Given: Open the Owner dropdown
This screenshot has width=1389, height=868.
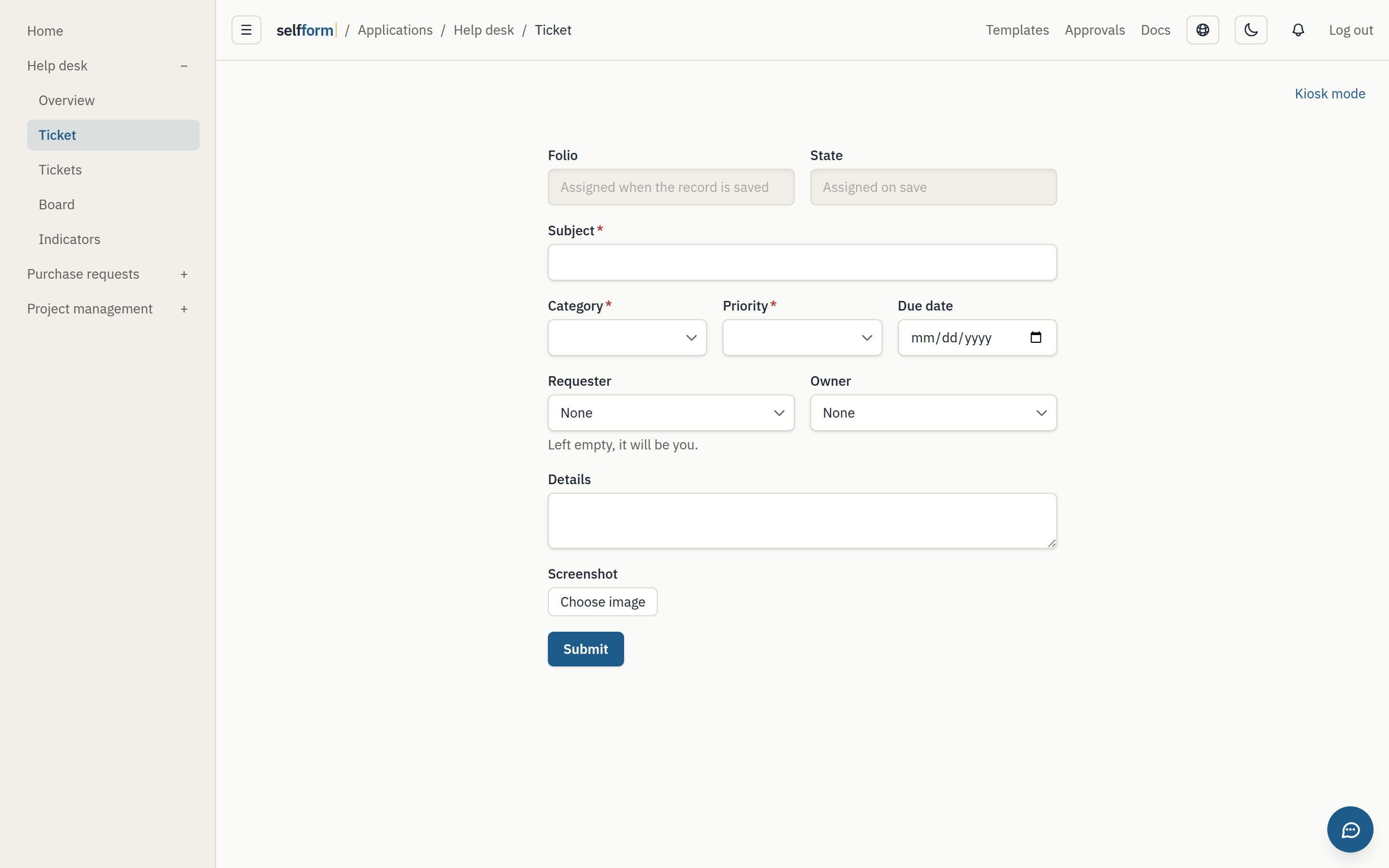Looking at the screenshot, I should (933, 413).
